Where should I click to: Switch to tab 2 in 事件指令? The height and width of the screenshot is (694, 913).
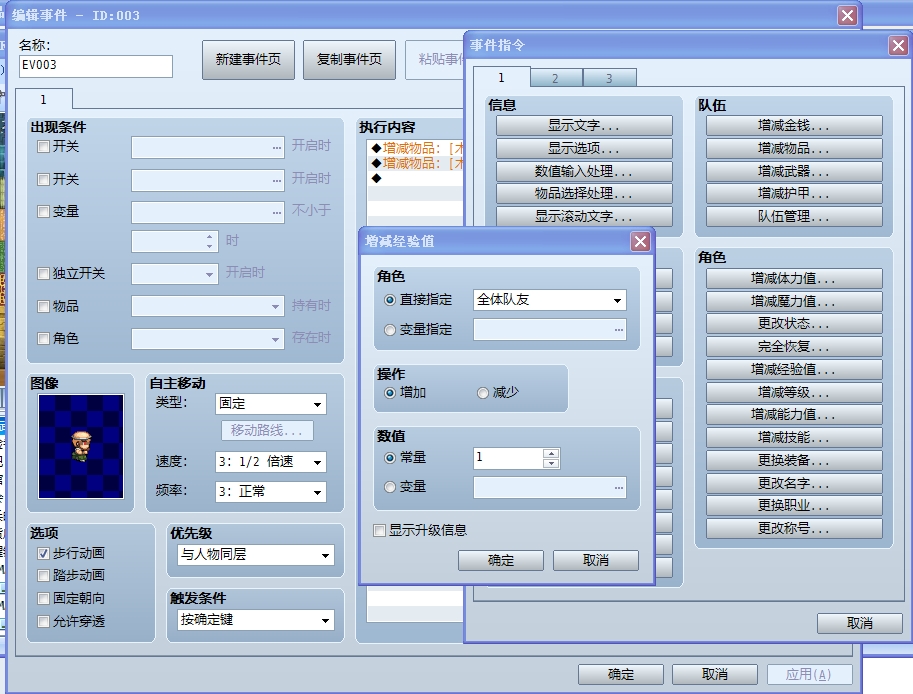pos(555,78)
